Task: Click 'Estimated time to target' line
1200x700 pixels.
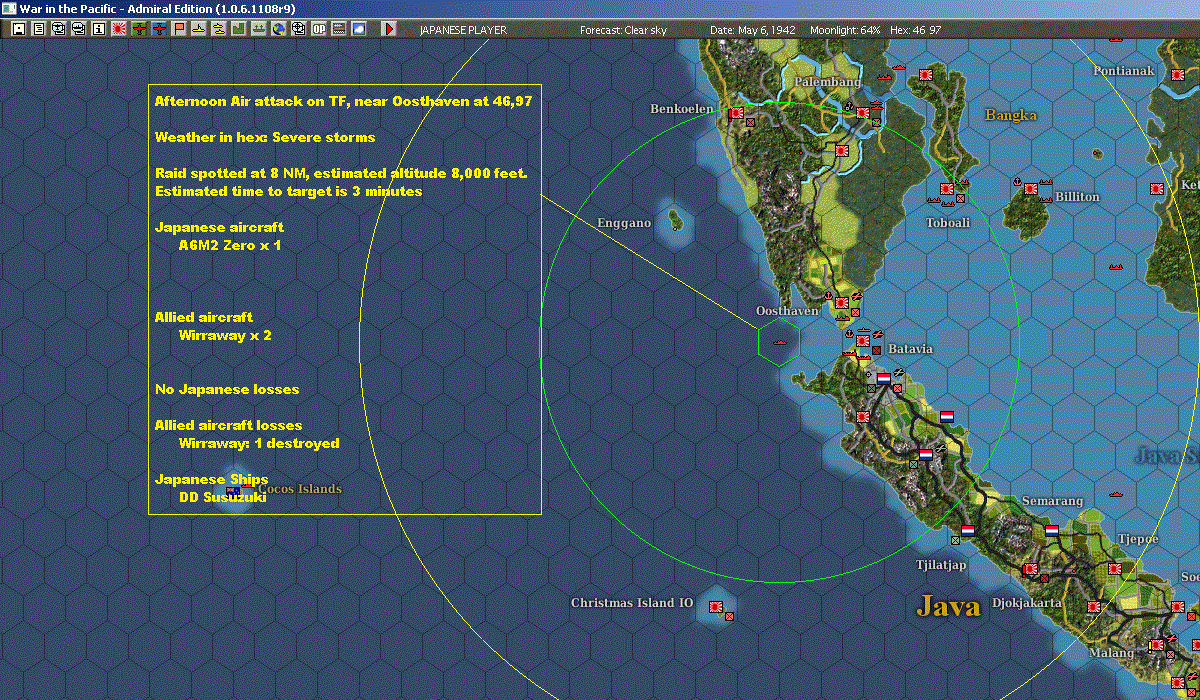Action: 288,191
